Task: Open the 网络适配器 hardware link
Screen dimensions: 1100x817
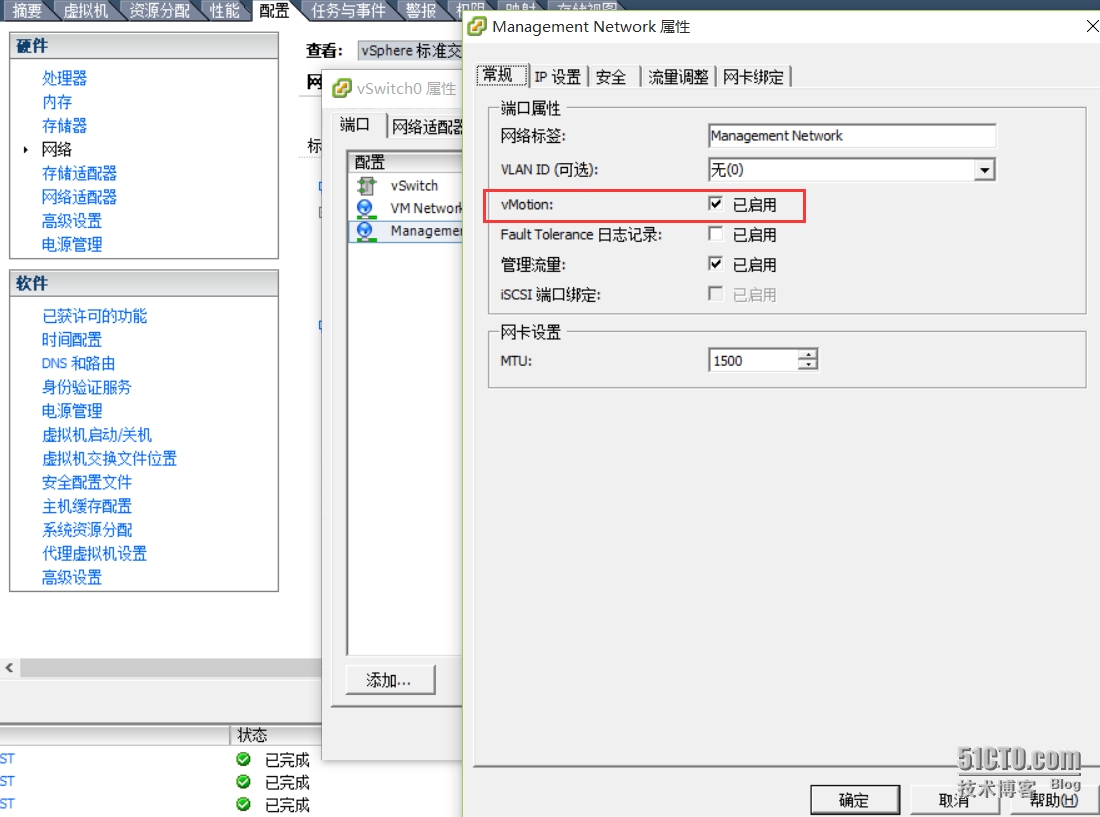Action: coord(79,197)
